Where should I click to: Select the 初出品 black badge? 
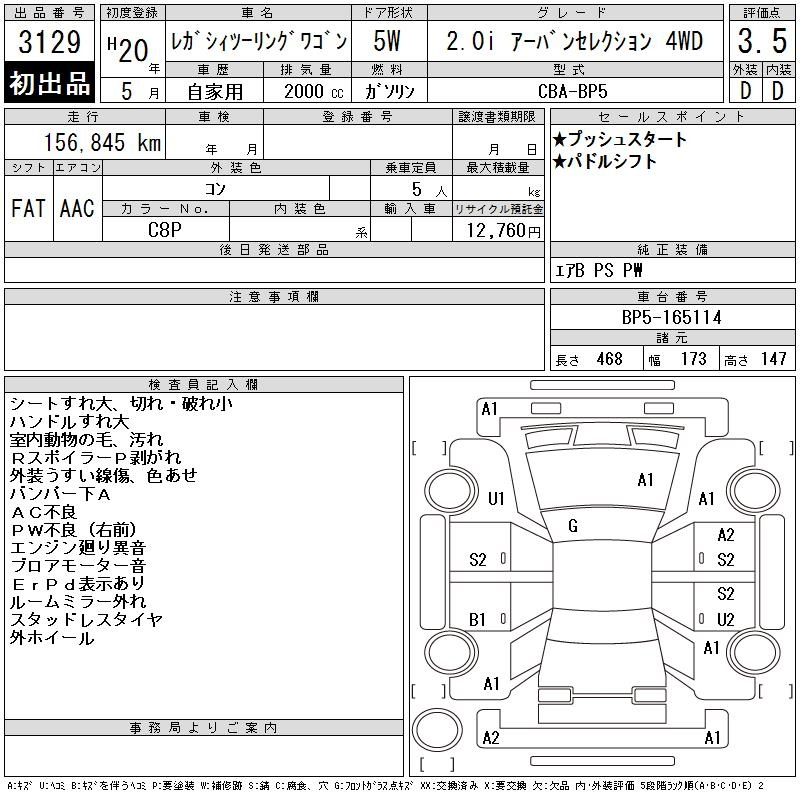pos(49,83)
